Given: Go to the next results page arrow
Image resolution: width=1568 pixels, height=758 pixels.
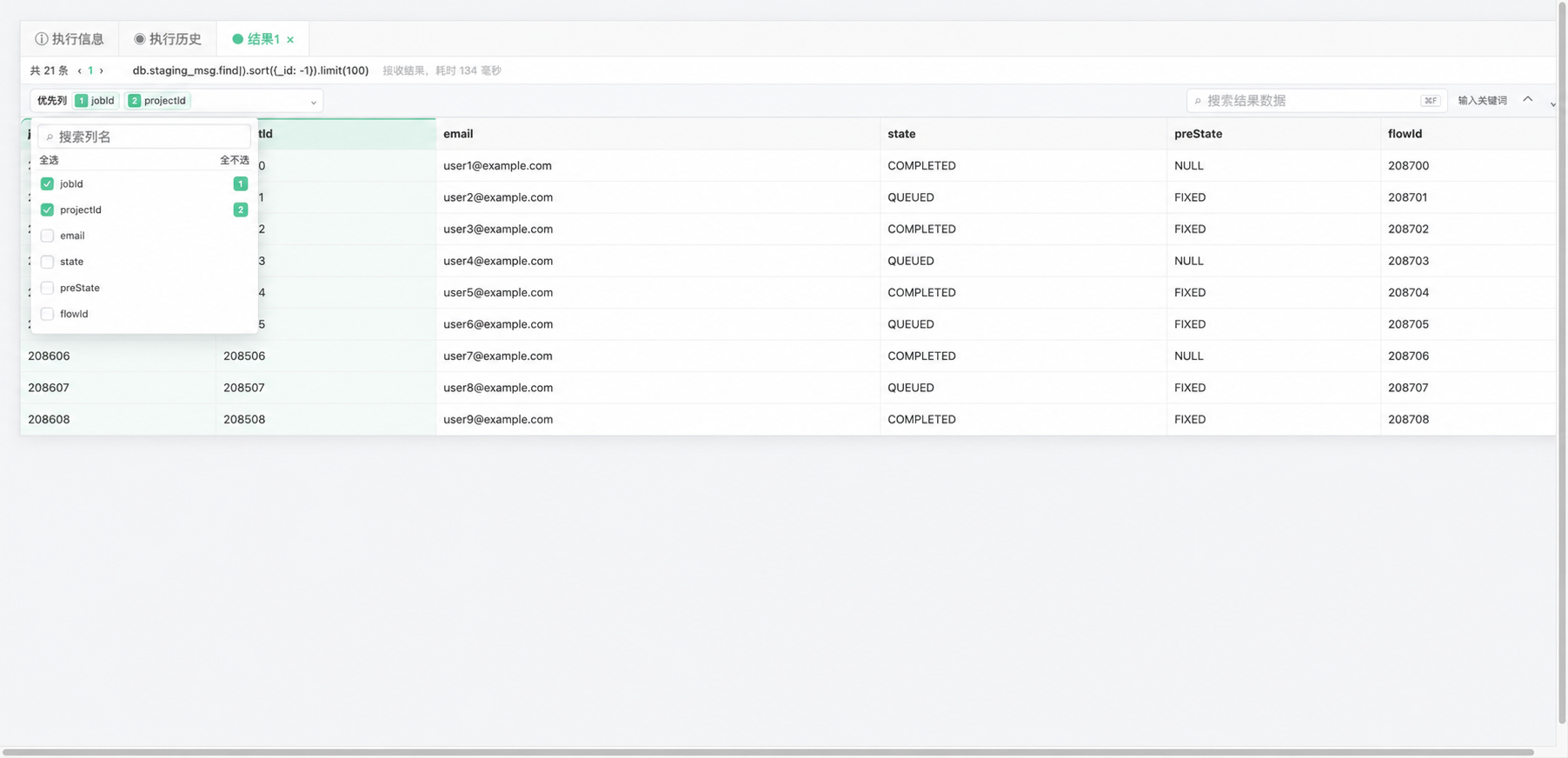Looking at the screenshot, I should click(x=101, y=71).
